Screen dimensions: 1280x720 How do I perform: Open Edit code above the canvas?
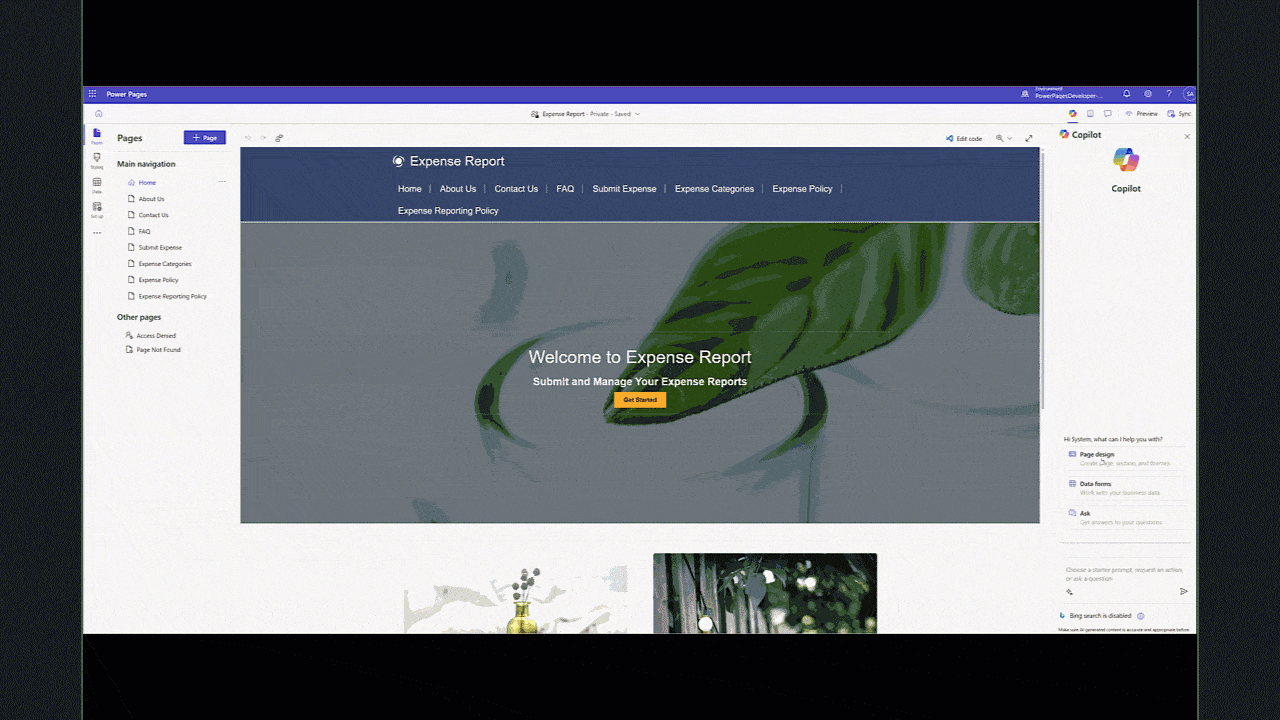click(963, 138)
